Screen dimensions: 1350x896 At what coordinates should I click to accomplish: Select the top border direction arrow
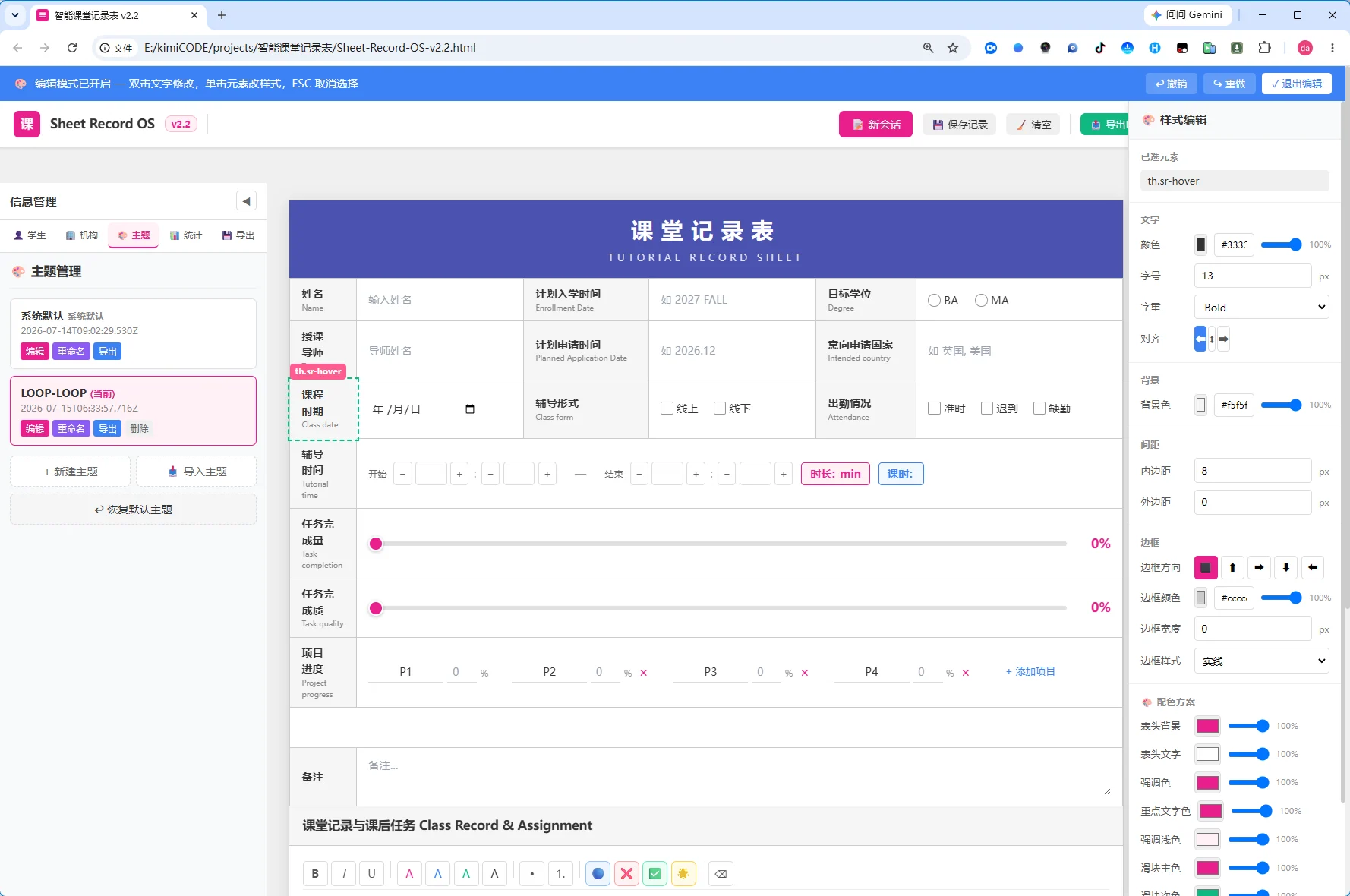1232,567
